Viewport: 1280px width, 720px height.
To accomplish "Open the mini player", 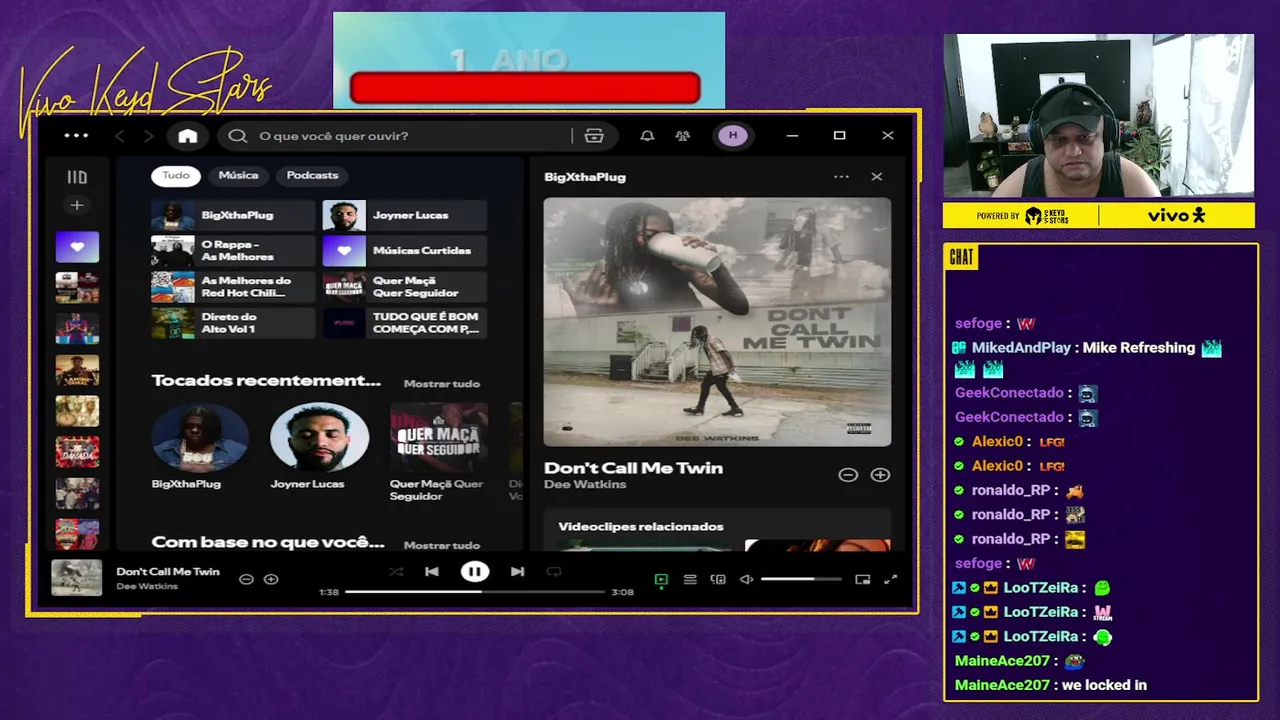I will point(863,579).
